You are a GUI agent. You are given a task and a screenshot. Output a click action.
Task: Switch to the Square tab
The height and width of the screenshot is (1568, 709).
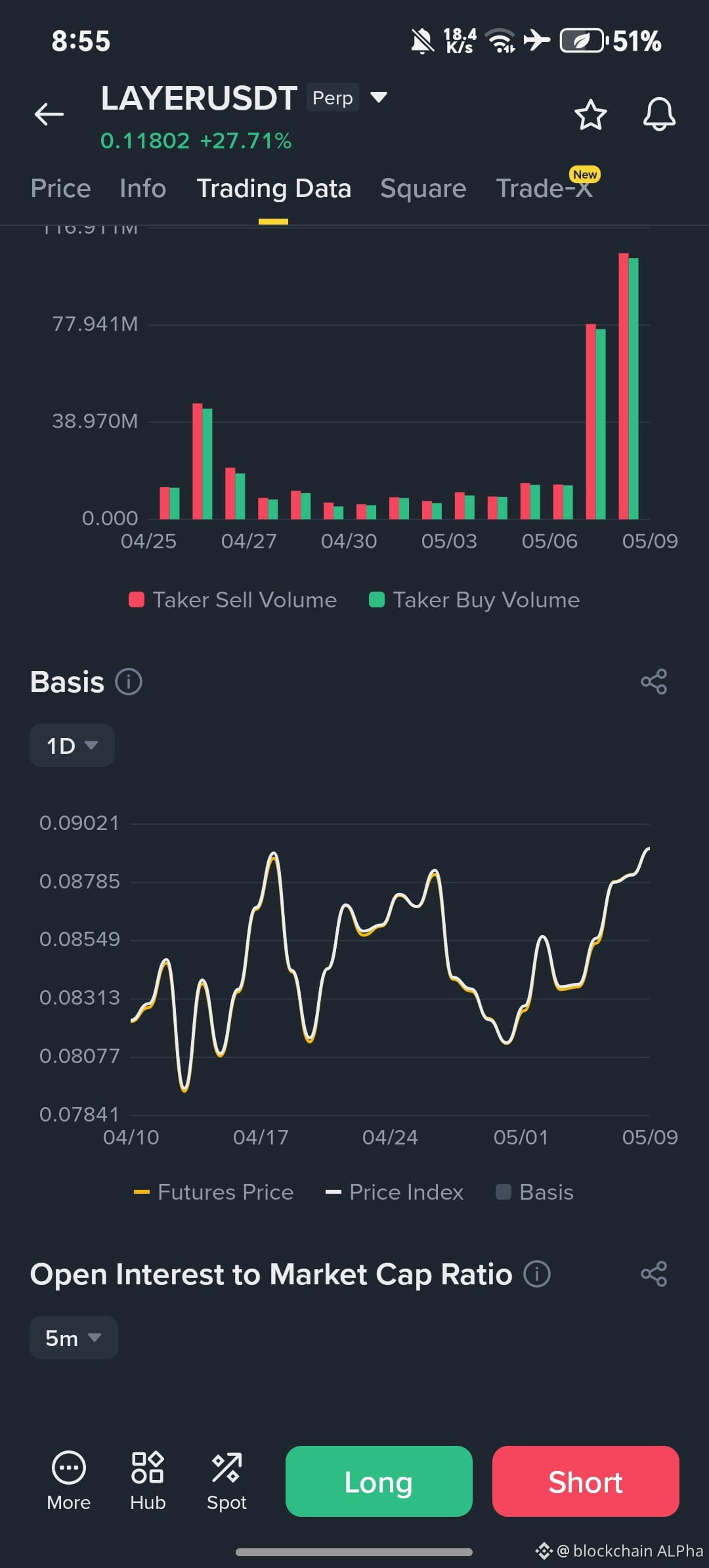[x=423, y=188]
